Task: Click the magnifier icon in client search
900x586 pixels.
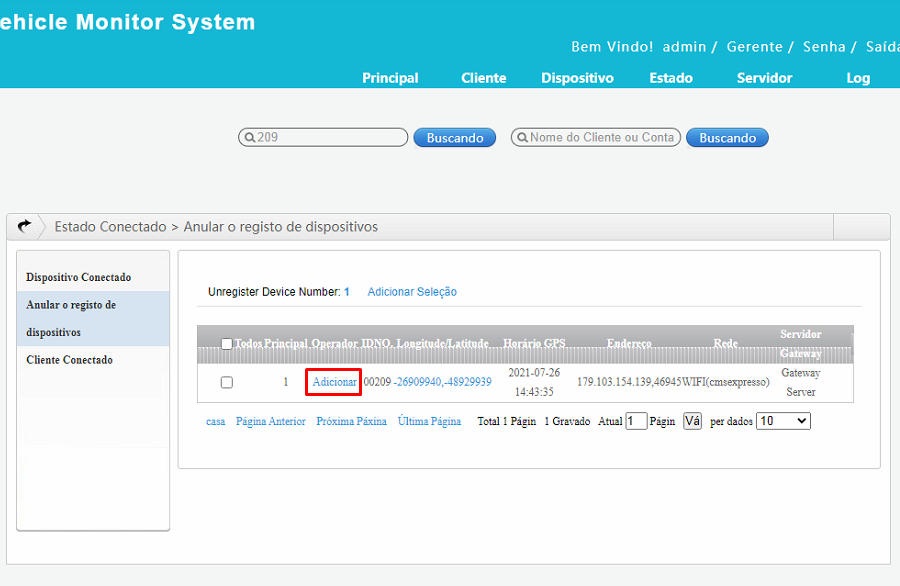Action: 520,138
